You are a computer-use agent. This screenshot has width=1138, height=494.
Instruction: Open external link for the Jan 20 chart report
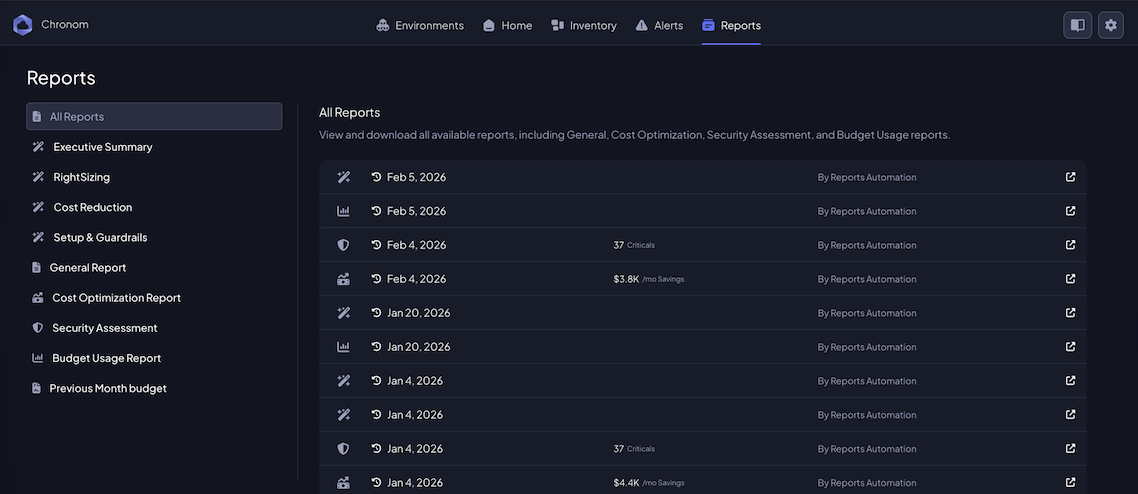point(1071,347)
